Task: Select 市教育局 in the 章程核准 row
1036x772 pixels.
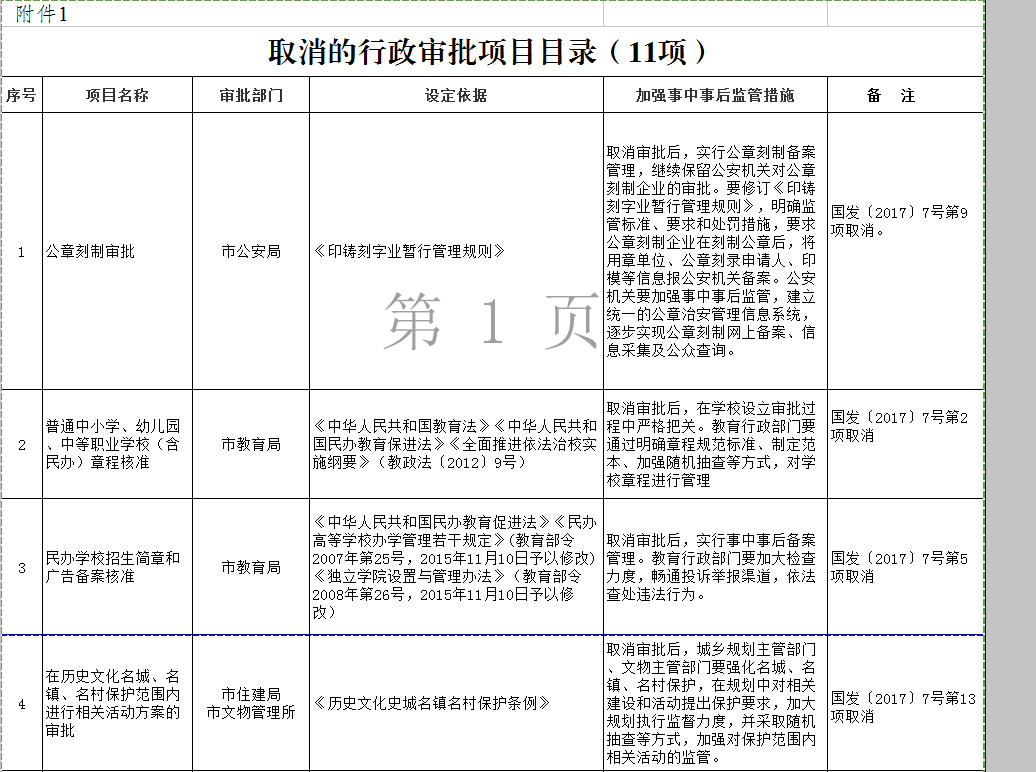Action: tap(251, 444)
